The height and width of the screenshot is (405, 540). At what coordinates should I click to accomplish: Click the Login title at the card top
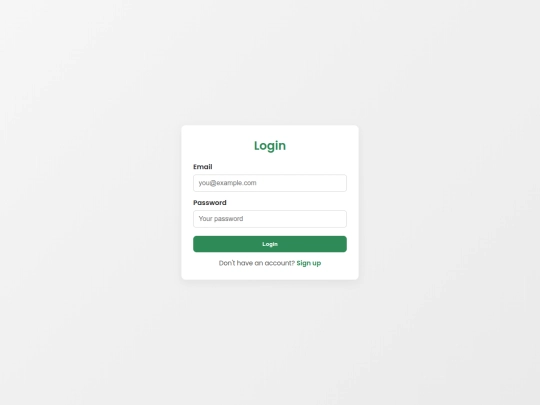point(270,146)
